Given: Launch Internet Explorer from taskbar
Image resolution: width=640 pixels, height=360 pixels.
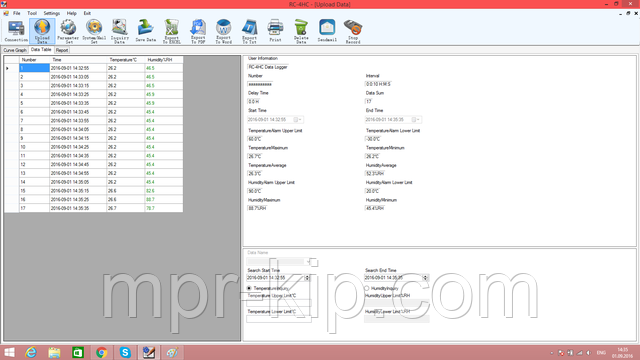Looking at the screenshot, I should pos(31,353).
